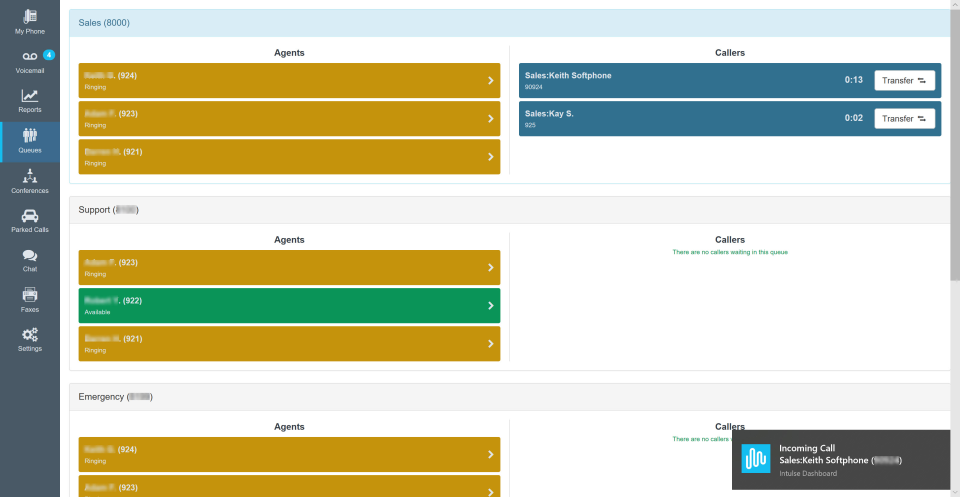The height and width of the screenshot is (497, 960).
Task: Open Parked Calls car icon
Action: pos(29,216)
